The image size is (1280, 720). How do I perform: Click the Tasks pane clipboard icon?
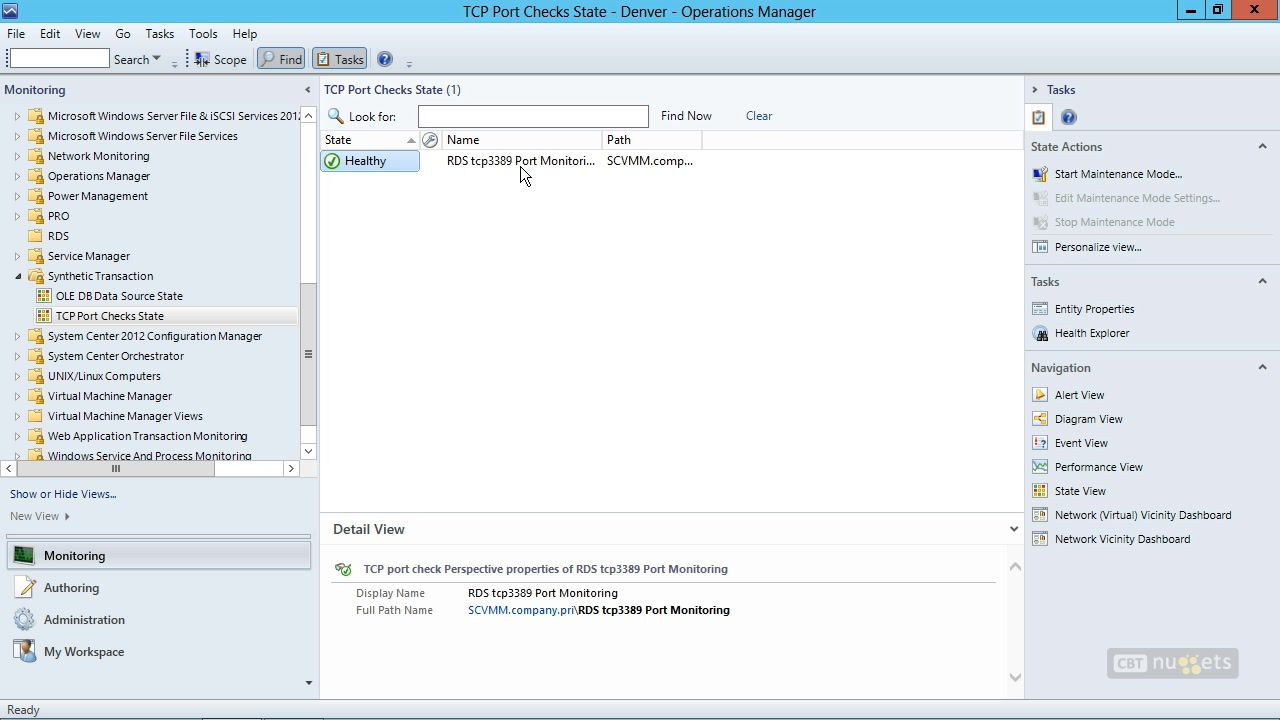[1039, 117]
